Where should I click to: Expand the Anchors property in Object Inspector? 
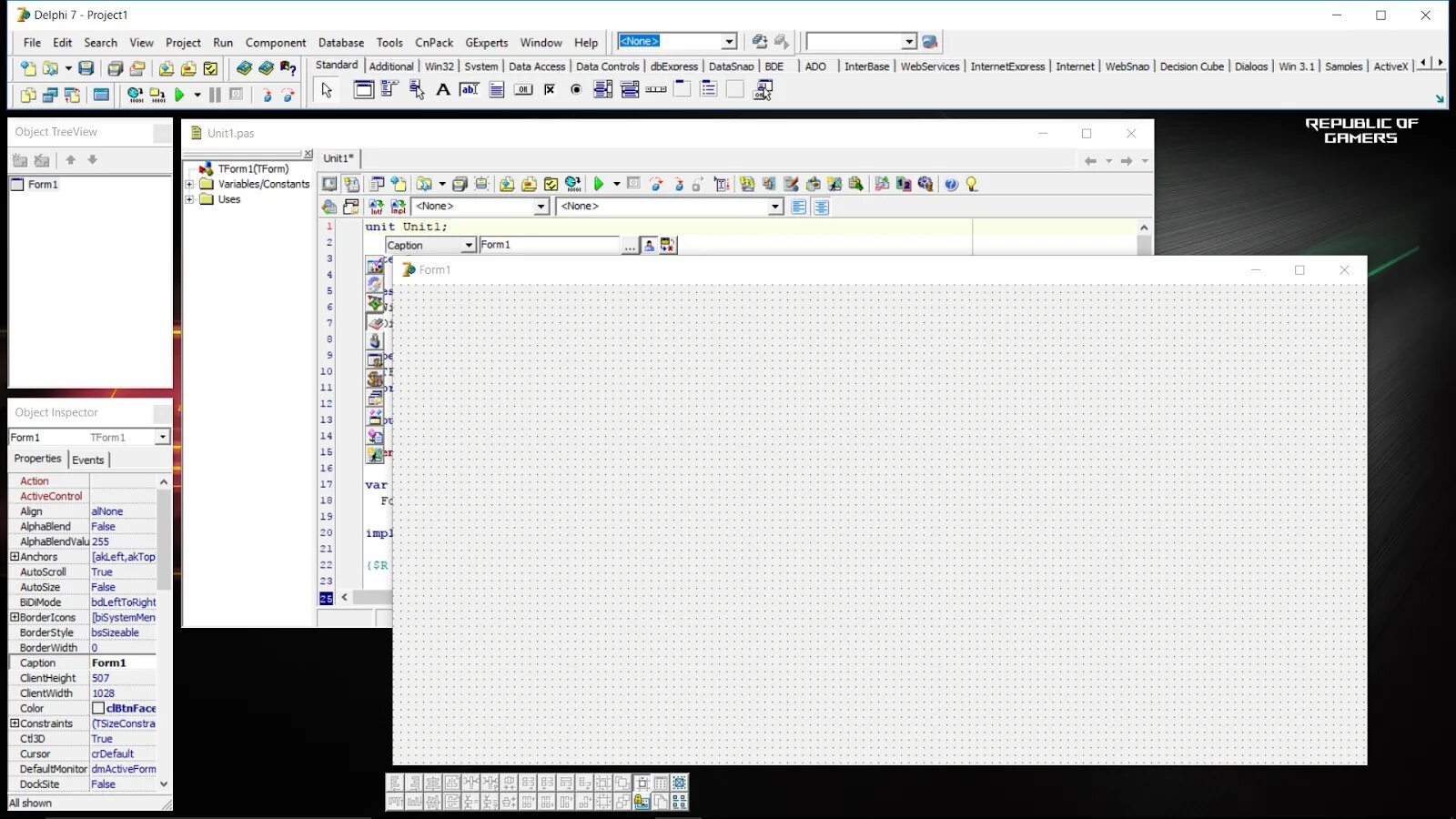click(14, 556)
